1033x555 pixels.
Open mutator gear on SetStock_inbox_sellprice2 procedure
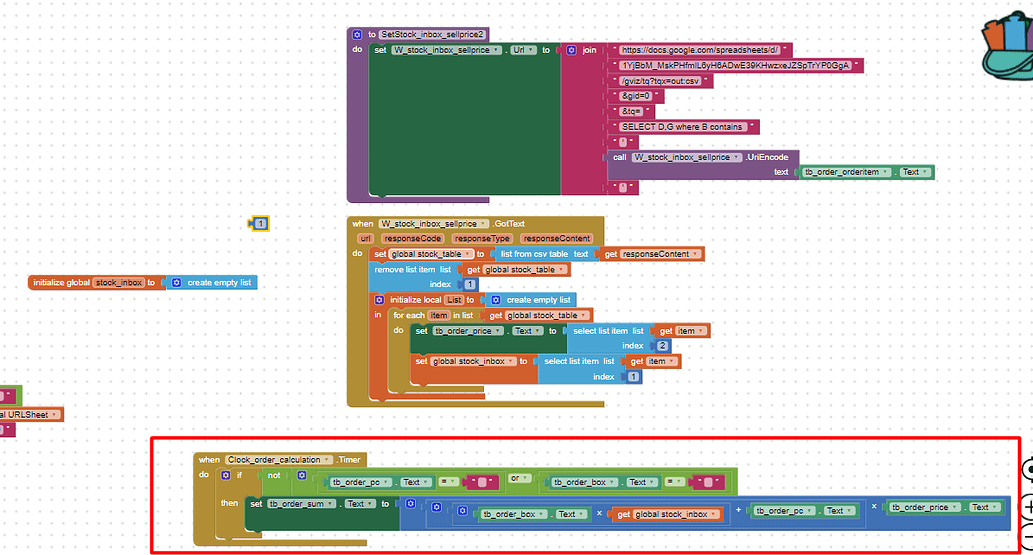[x=358, y=34]
